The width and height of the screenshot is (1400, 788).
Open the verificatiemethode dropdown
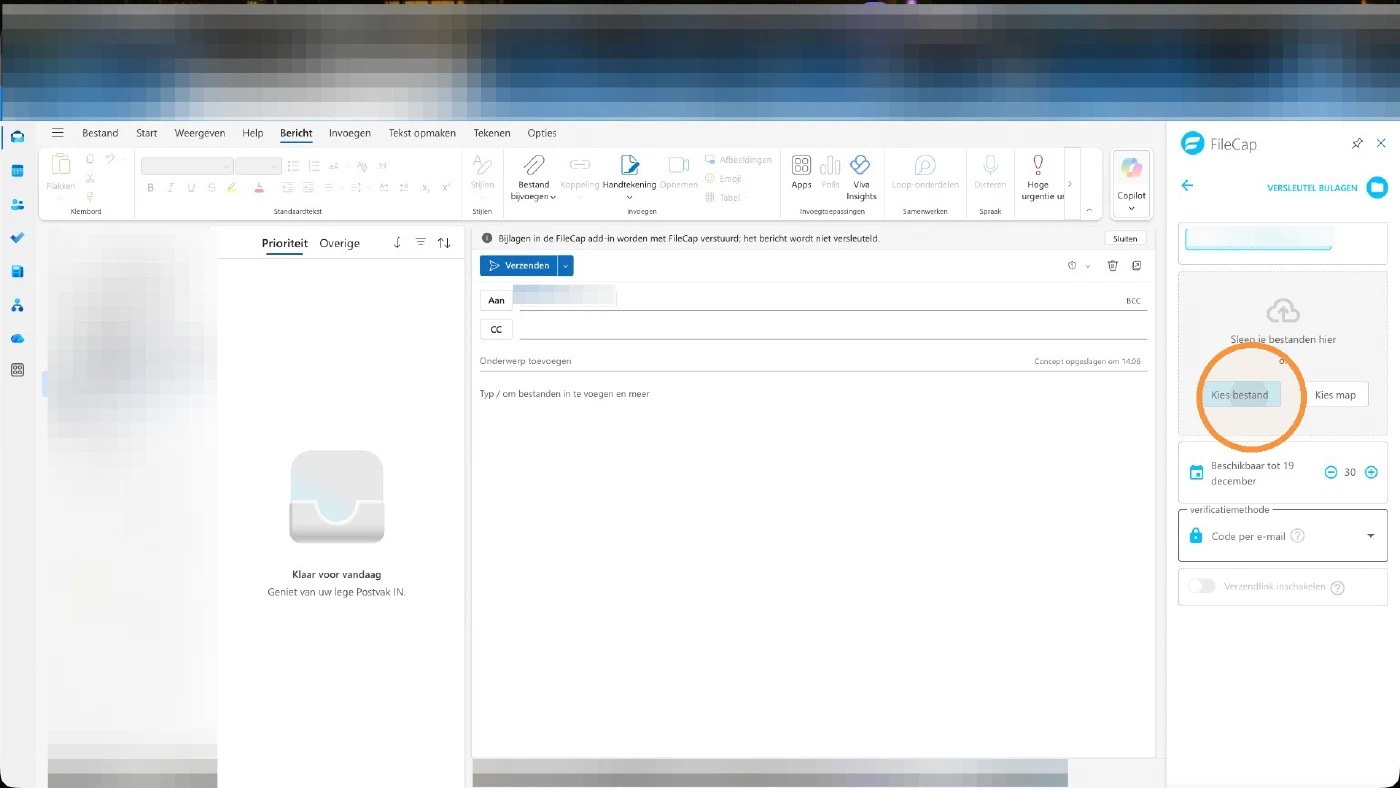(x=1283, y=536)
